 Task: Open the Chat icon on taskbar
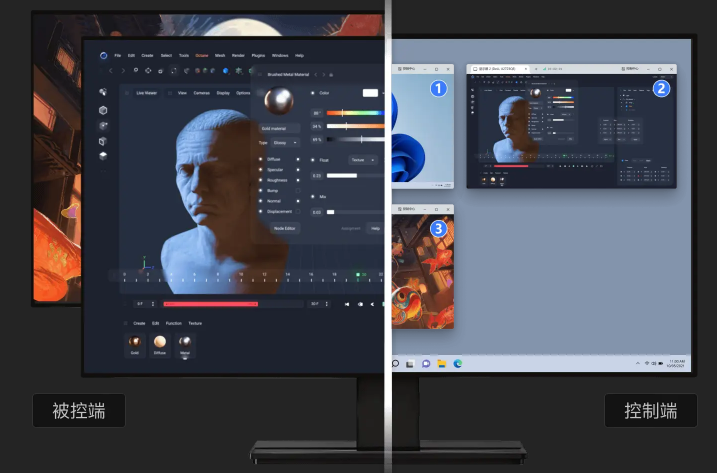(426, 364)
